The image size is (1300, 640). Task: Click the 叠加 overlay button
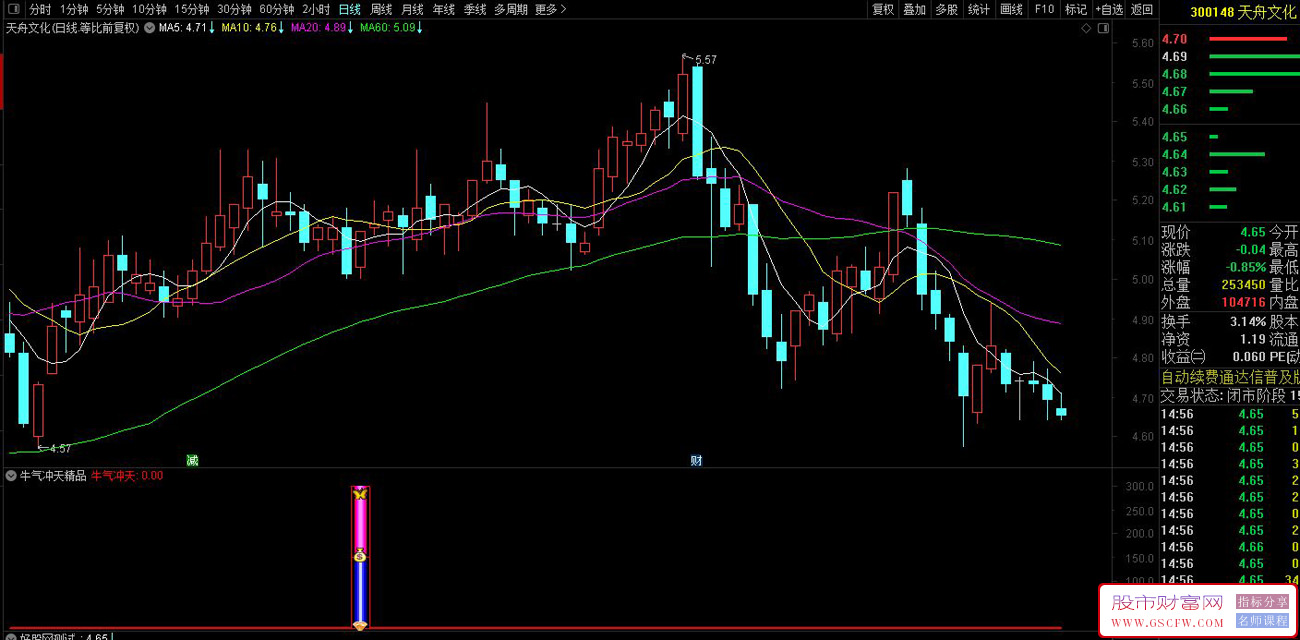coord(915,9)
